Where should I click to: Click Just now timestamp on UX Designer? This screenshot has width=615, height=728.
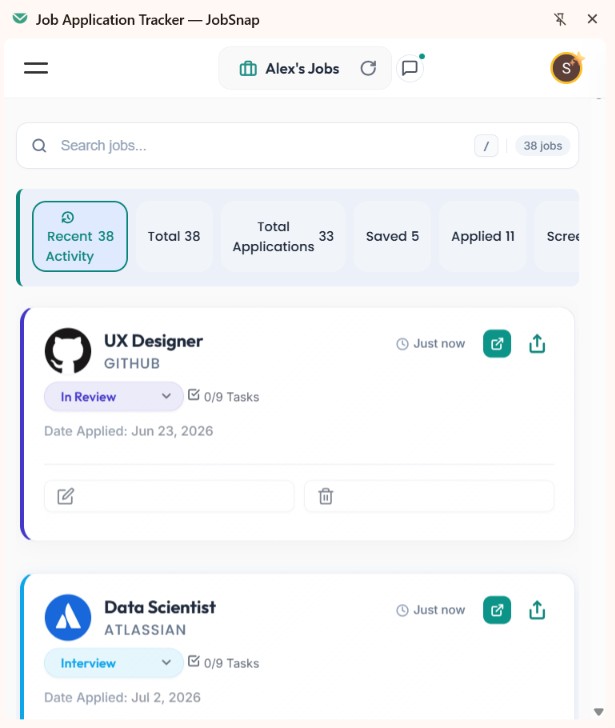point(430,344)
